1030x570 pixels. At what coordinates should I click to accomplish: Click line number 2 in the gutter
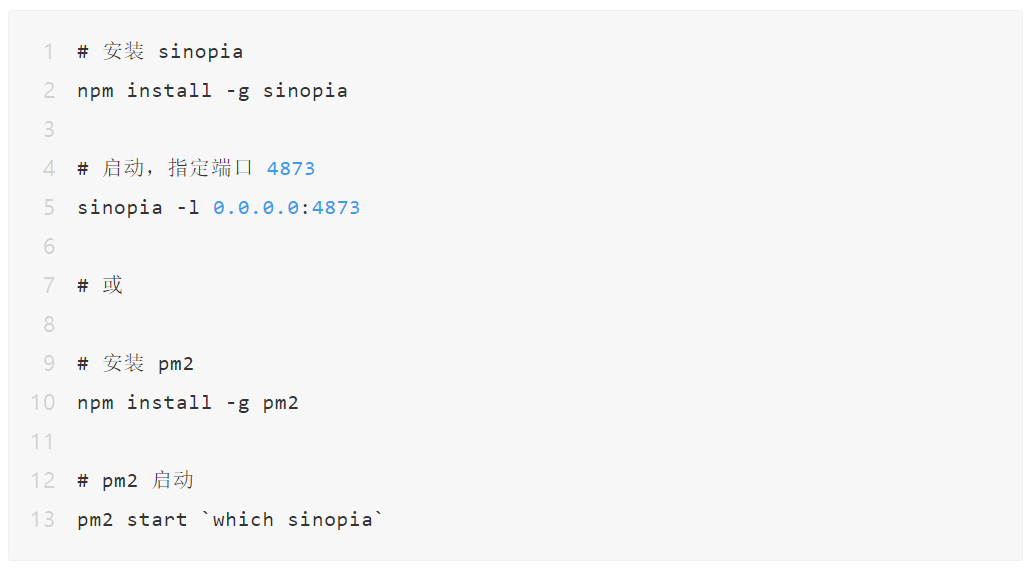(x=48, y=90)
